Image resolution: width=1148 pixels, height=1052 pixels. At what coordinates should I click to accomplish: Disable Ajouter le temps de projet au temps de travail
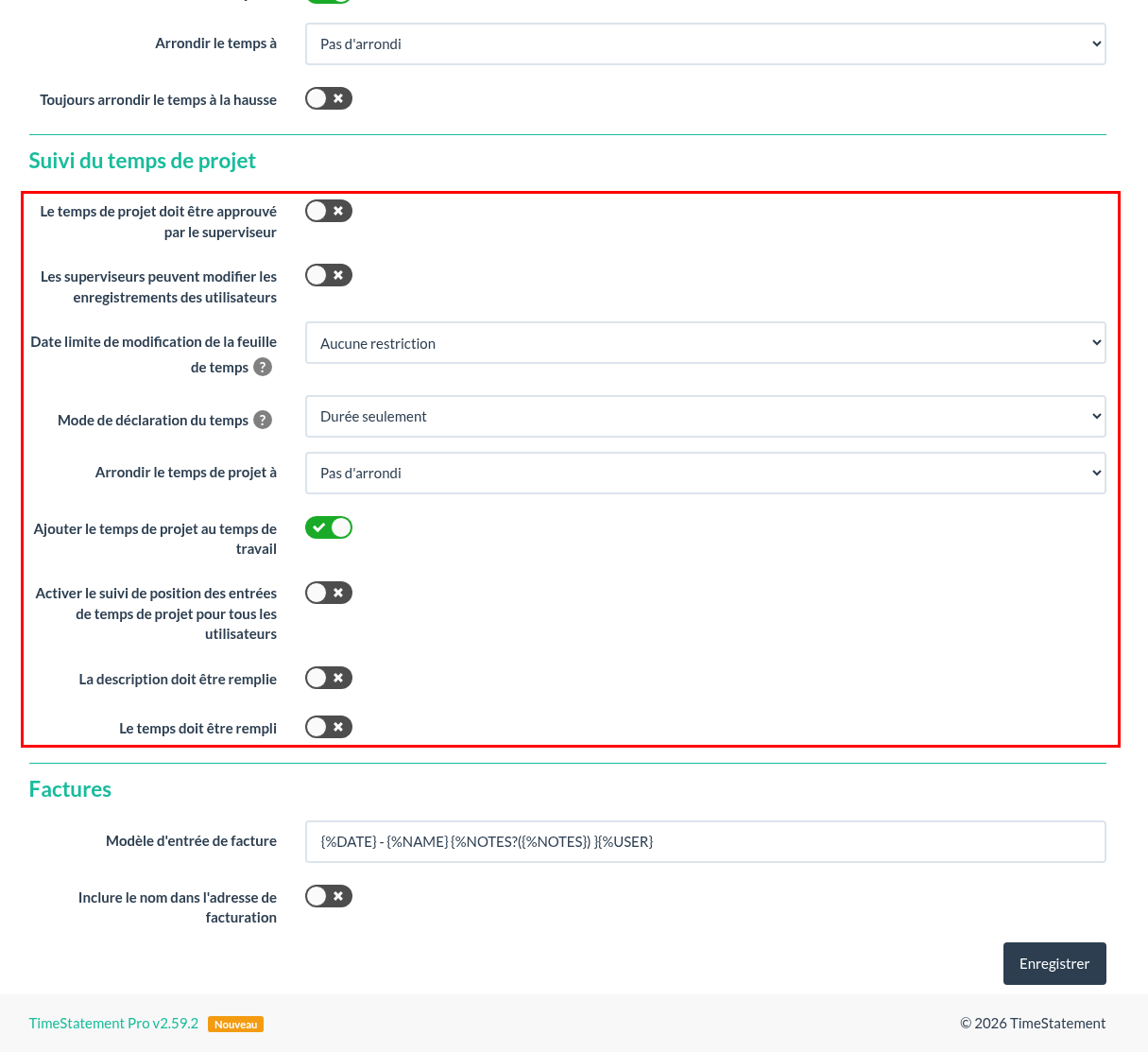[x=329, y=527]
